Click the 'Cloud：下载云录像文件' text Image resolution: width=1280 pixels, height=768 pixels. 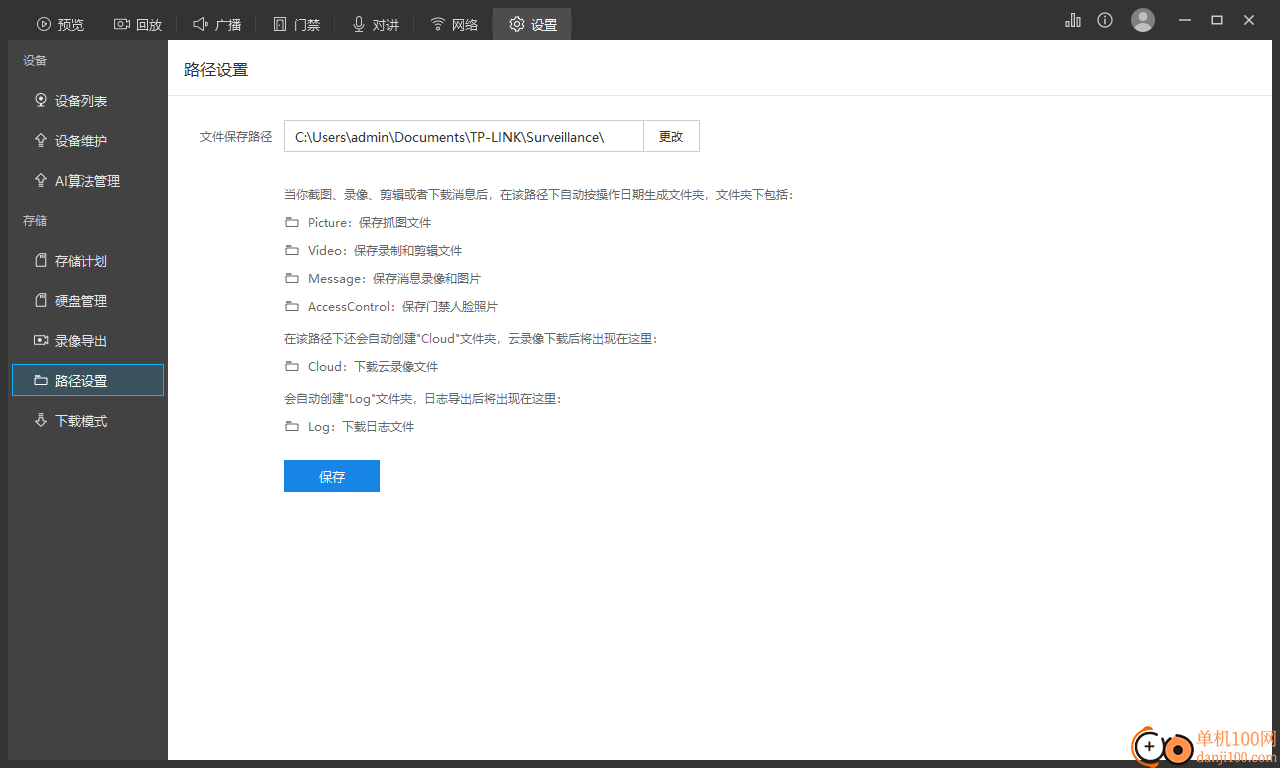point(373,367)
